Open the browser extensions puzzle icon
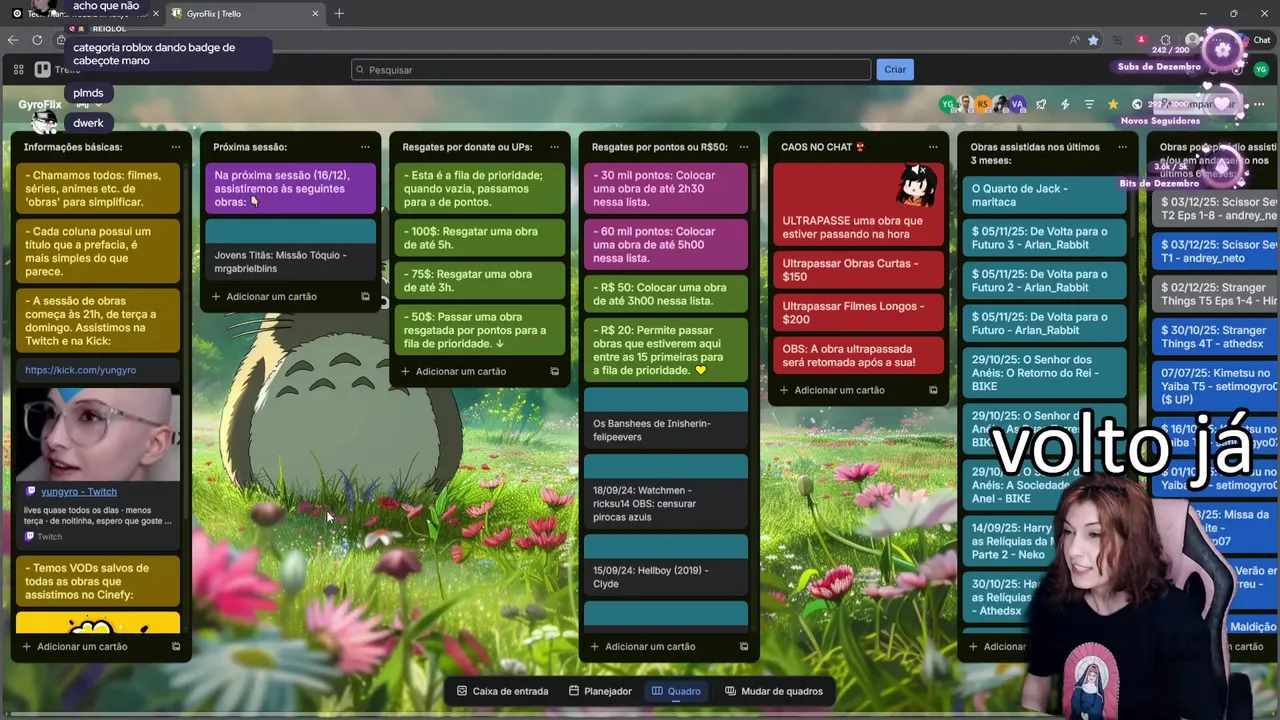The width and height of the screenshot is (1280, 720). (1166, 40)
